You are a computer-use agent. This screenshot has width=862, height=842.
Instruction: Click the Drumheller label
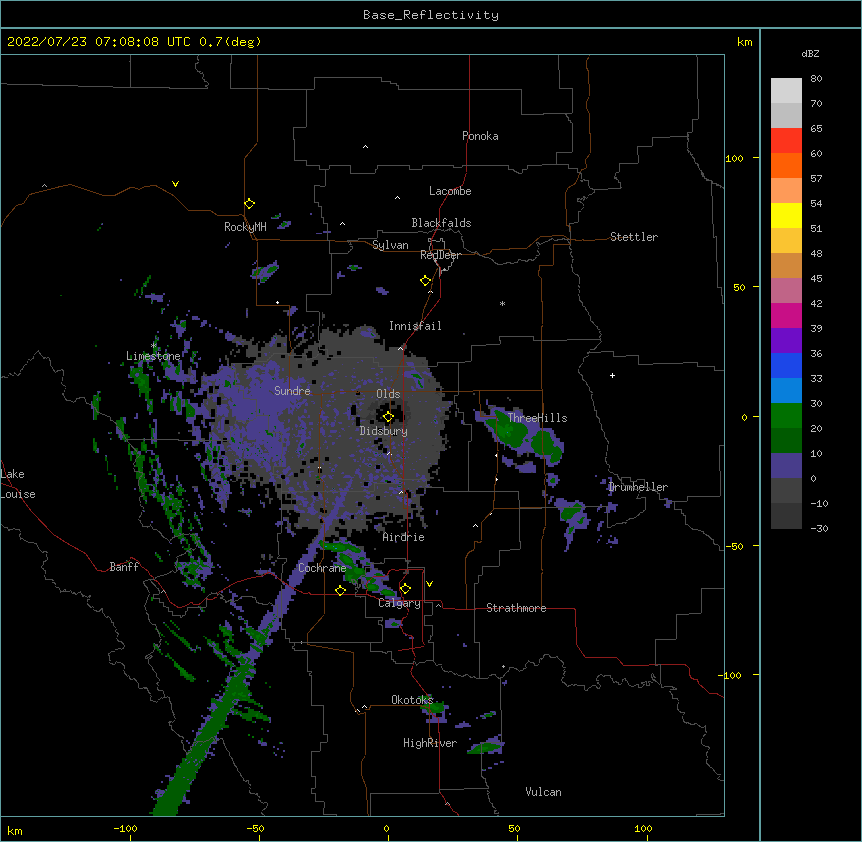coord(638,487)
